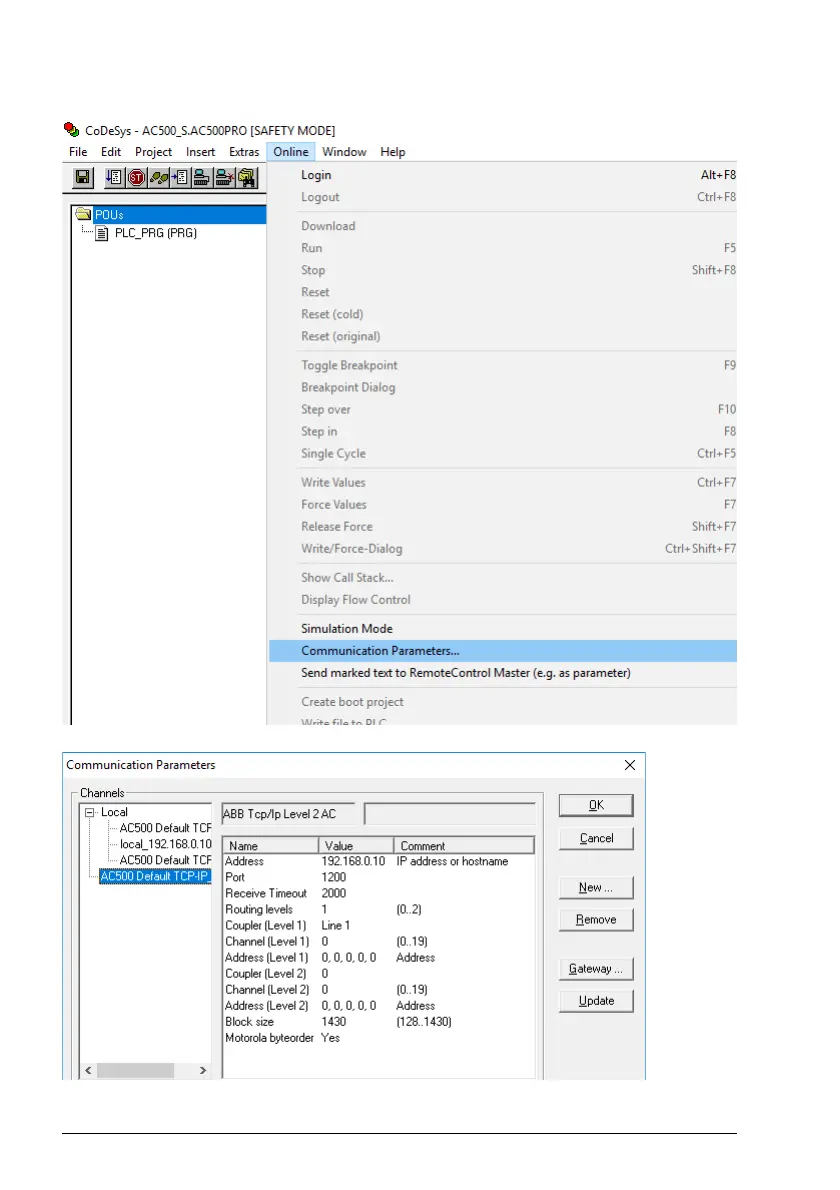Screen dimensions: 840x1190
Task: Open the Insert menu
Action: (x=200, y=152)
